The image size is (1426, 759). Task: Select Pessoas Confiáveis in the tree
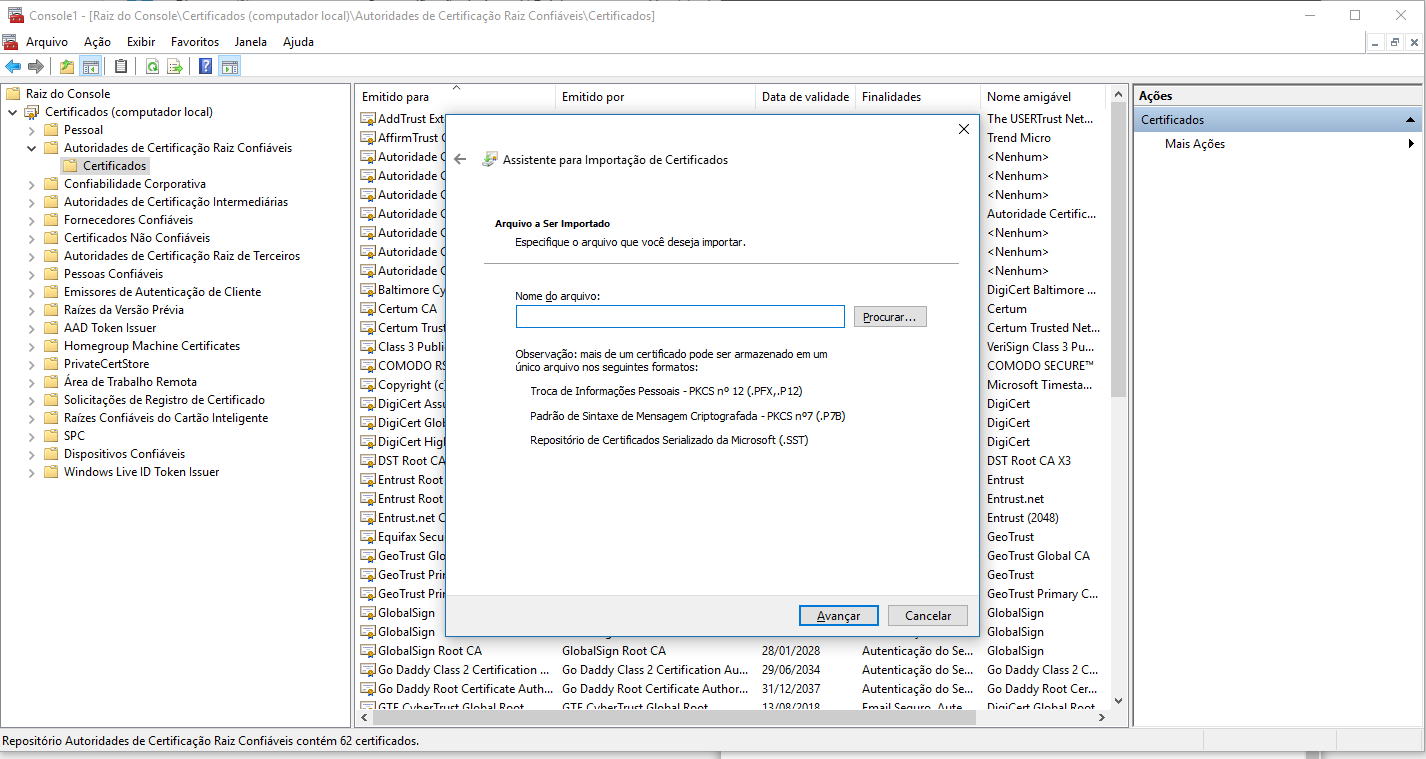coord(113,274)
